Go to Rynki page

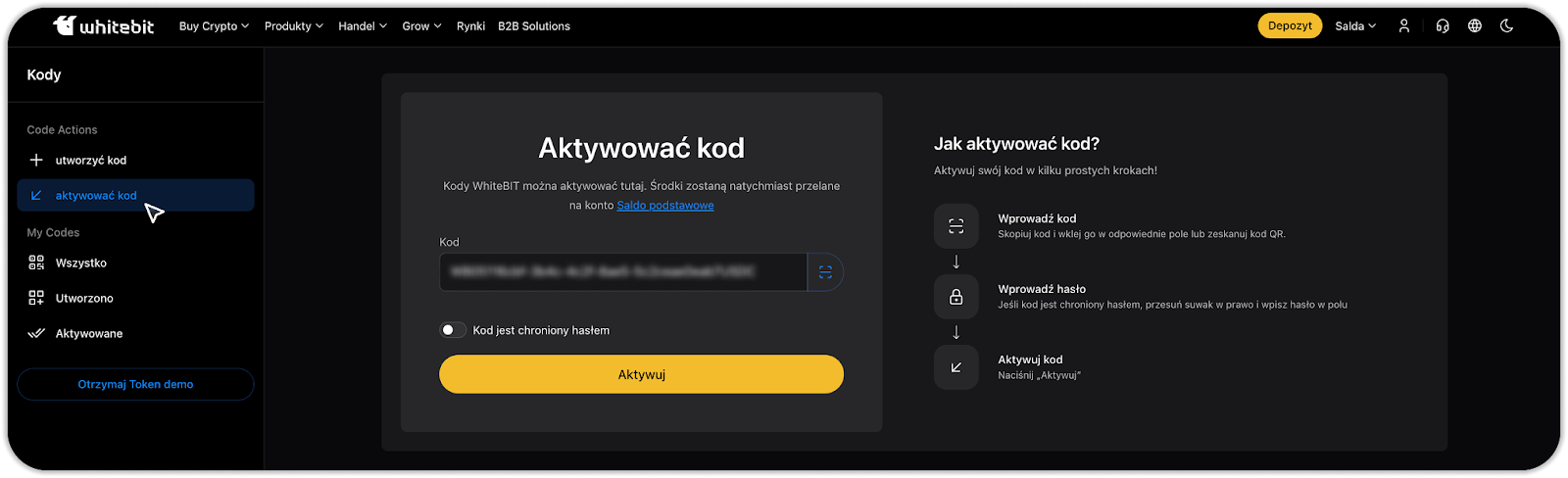coord(470,26)
